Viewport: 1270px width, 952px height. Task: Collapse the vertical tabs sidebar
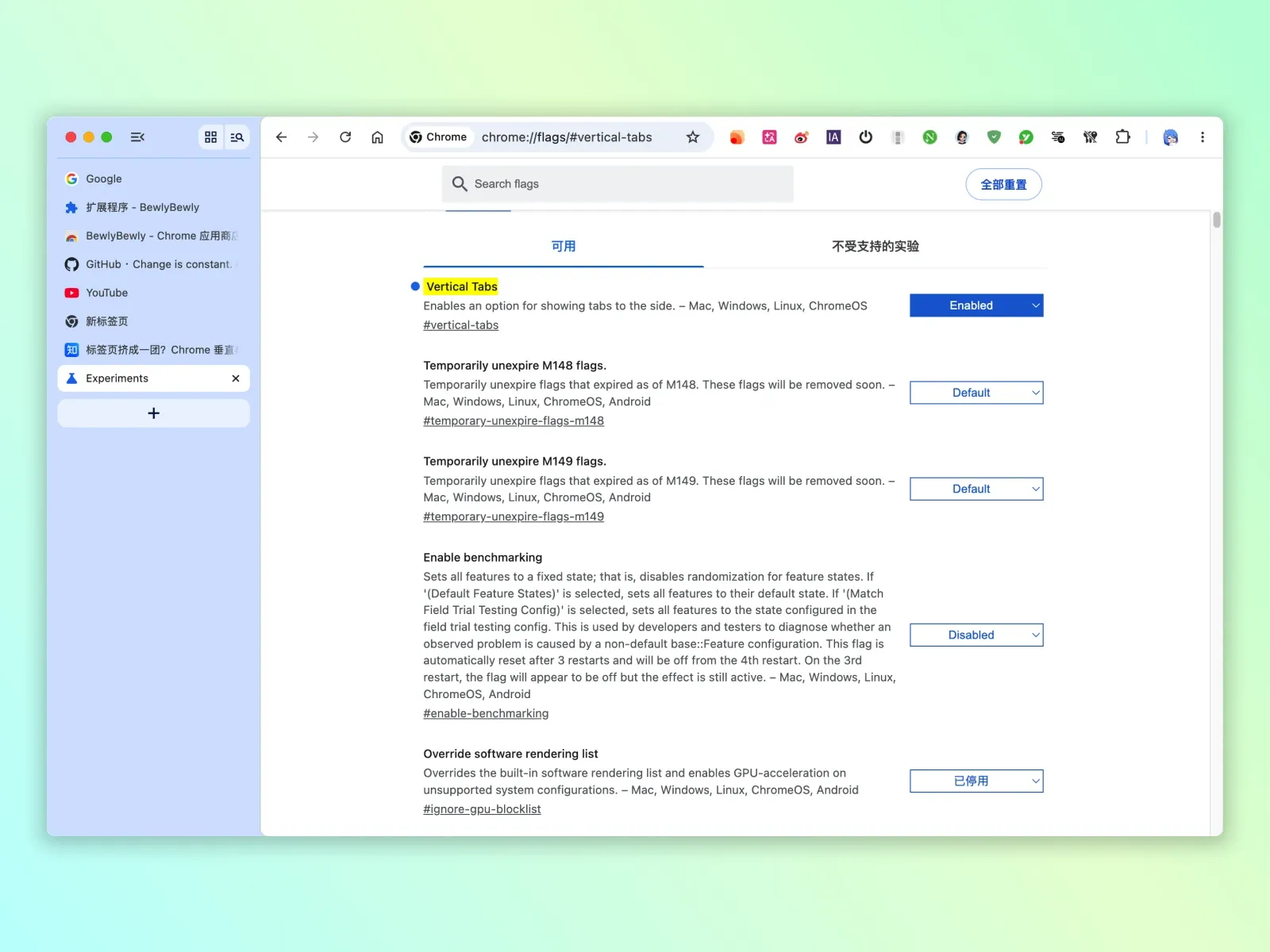click(137, 137)
